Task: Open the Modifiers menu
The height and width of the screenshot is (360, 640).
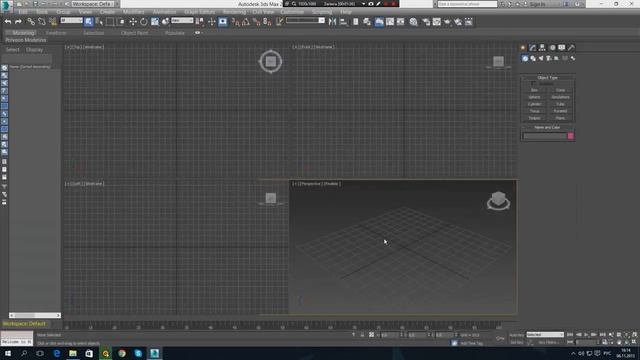Action: pos(133,12)
